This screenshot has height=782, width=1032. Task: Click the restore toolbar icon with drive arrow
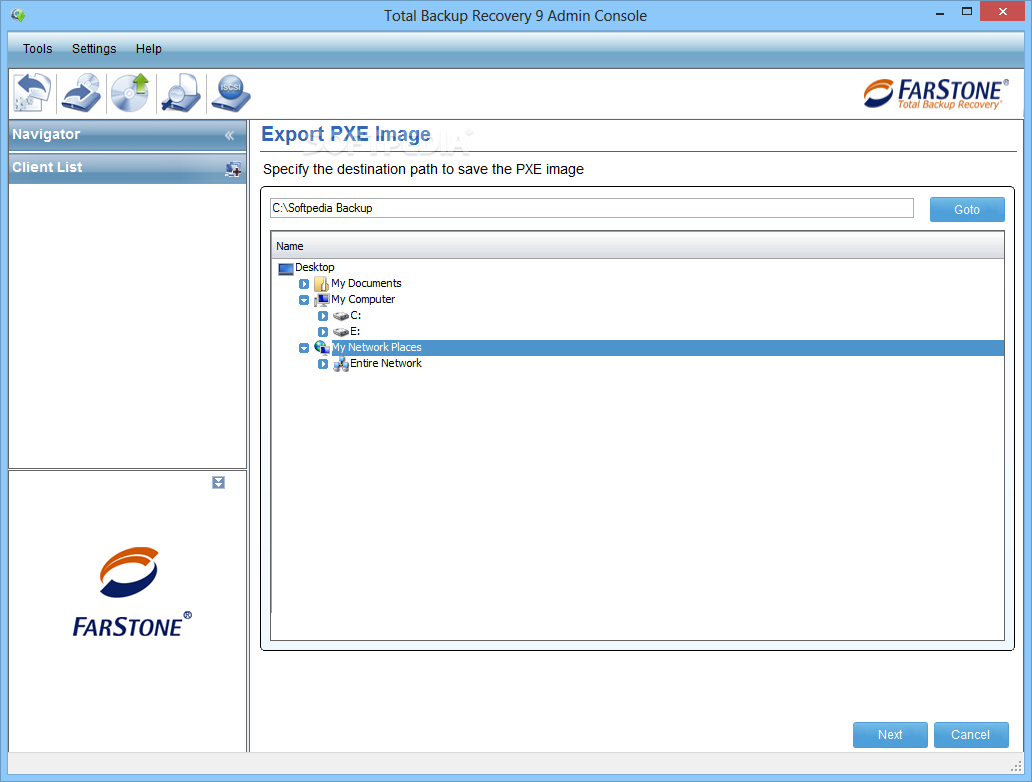pyautogui.click(x=81, y=93)
